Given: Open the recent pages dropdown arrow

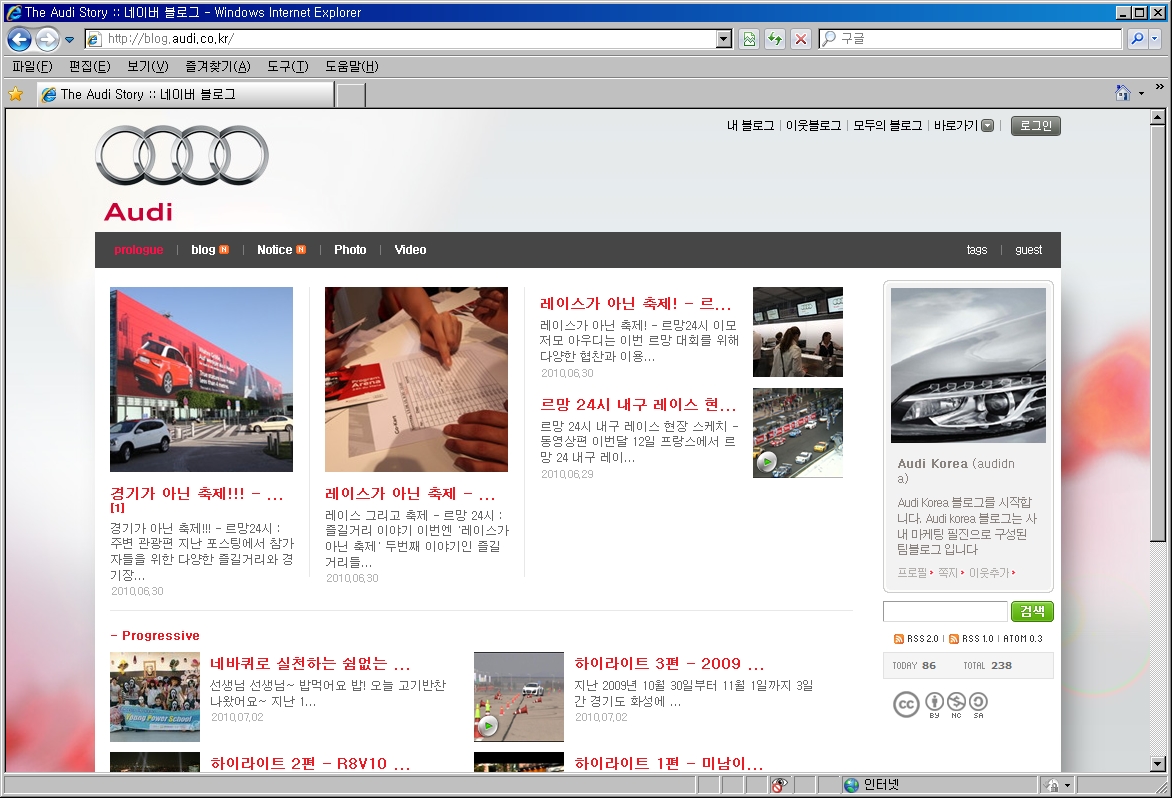Looking at the screenshot, I should 70,40.
